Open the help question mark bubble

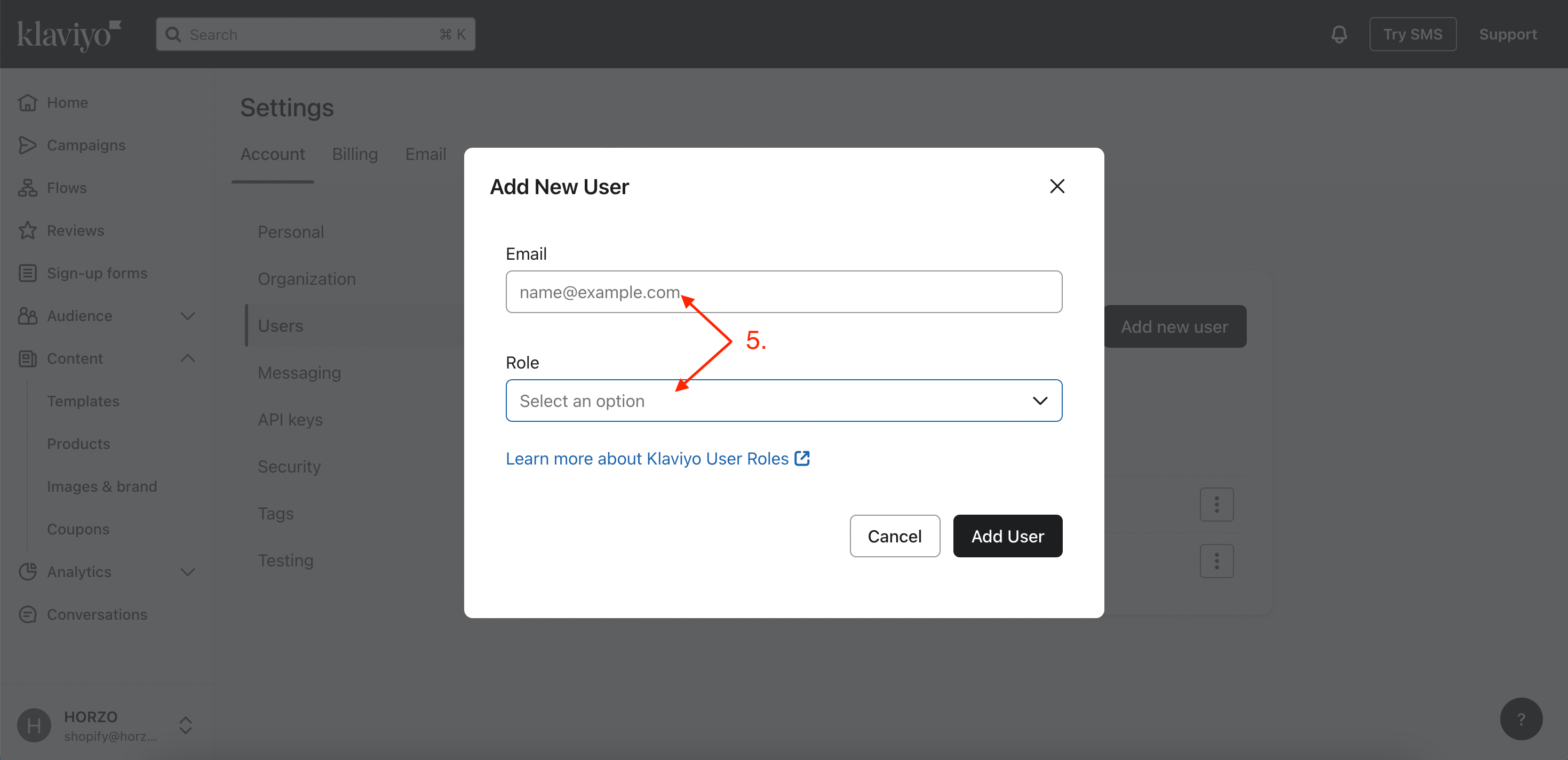coord(1521,718)
